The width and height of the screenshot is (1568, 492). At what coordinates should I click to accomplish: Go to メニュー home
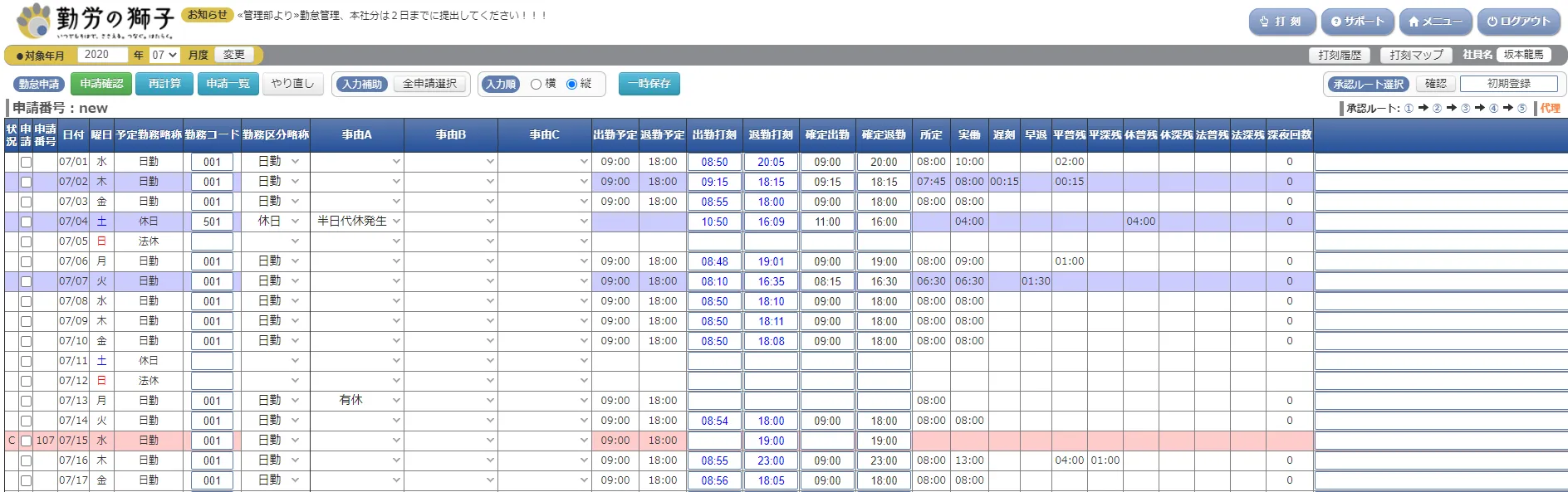[x=1434, y=22]
